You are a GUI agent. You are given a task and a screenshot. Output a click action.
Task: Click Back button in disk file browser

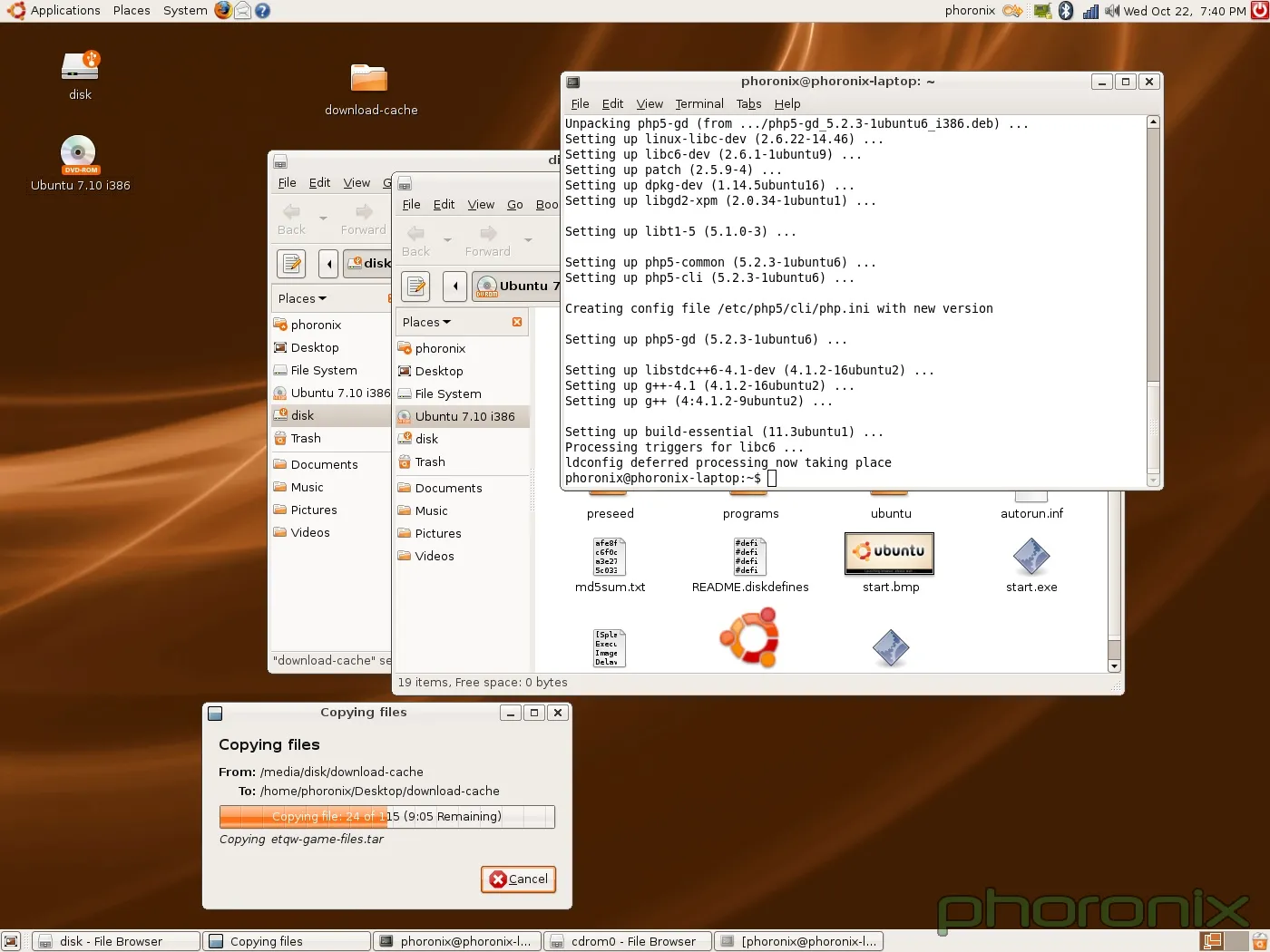point(291,219)
